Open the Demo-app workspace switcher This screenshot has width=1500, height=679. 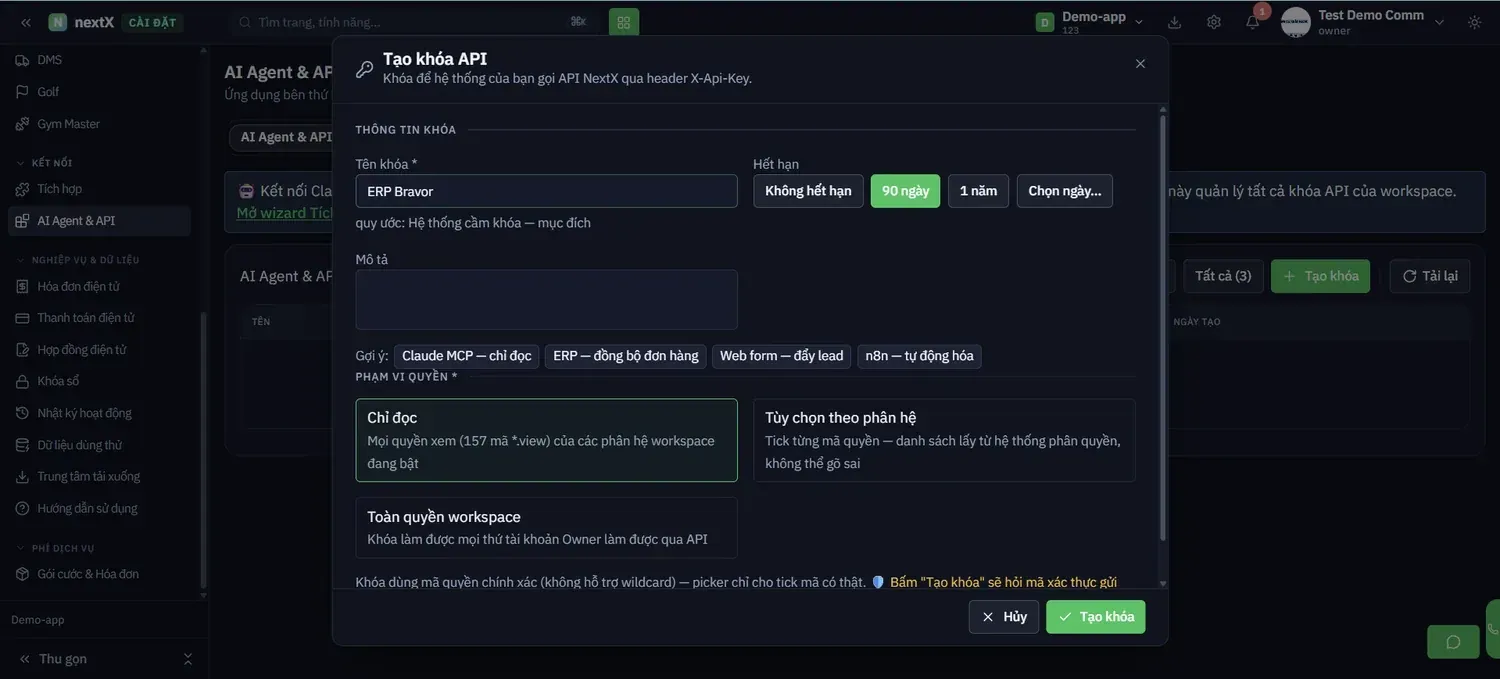coord(1090,22)
